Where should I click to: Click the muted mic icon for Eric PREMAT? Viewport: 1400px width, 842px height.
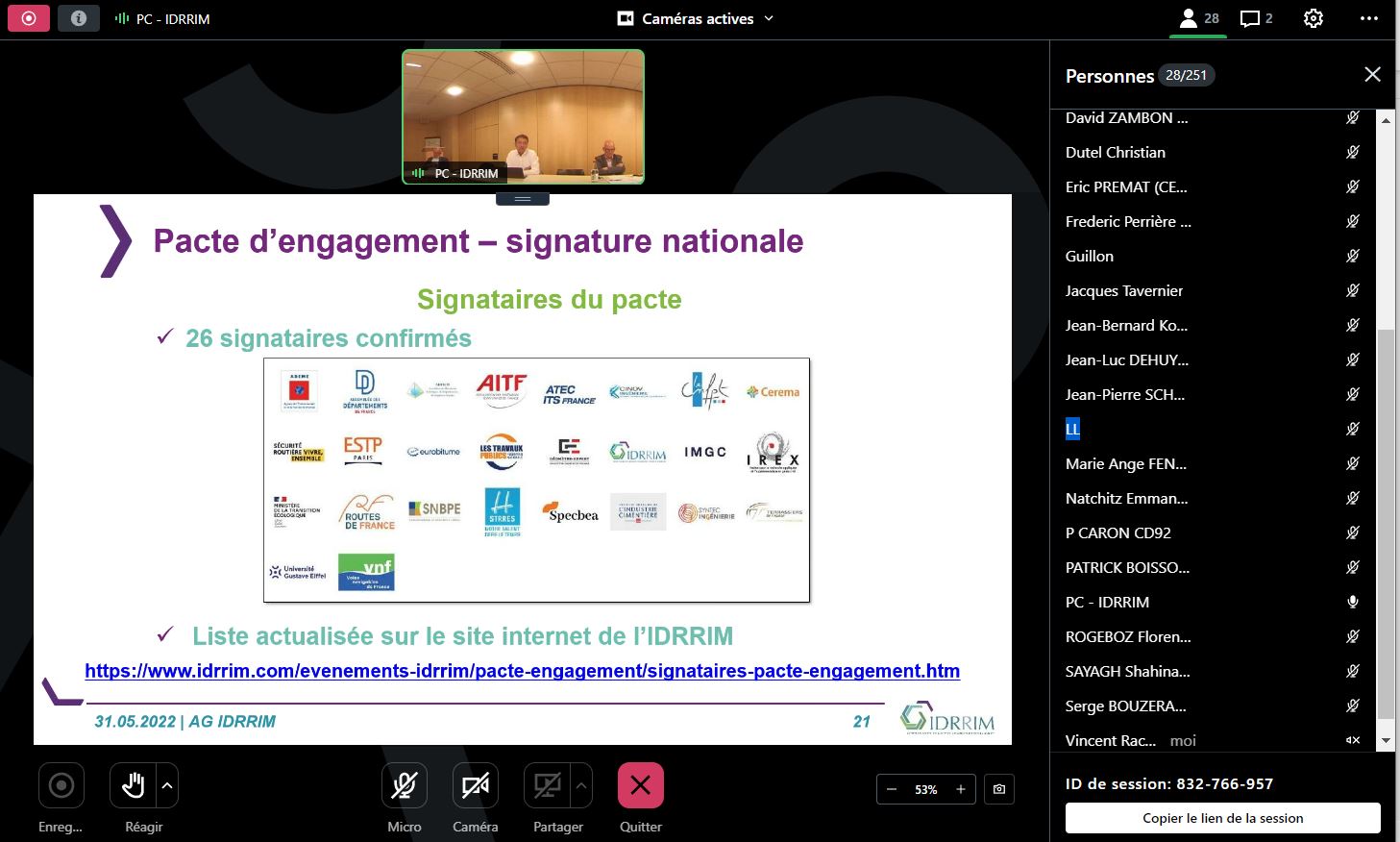click(1353, 186)
